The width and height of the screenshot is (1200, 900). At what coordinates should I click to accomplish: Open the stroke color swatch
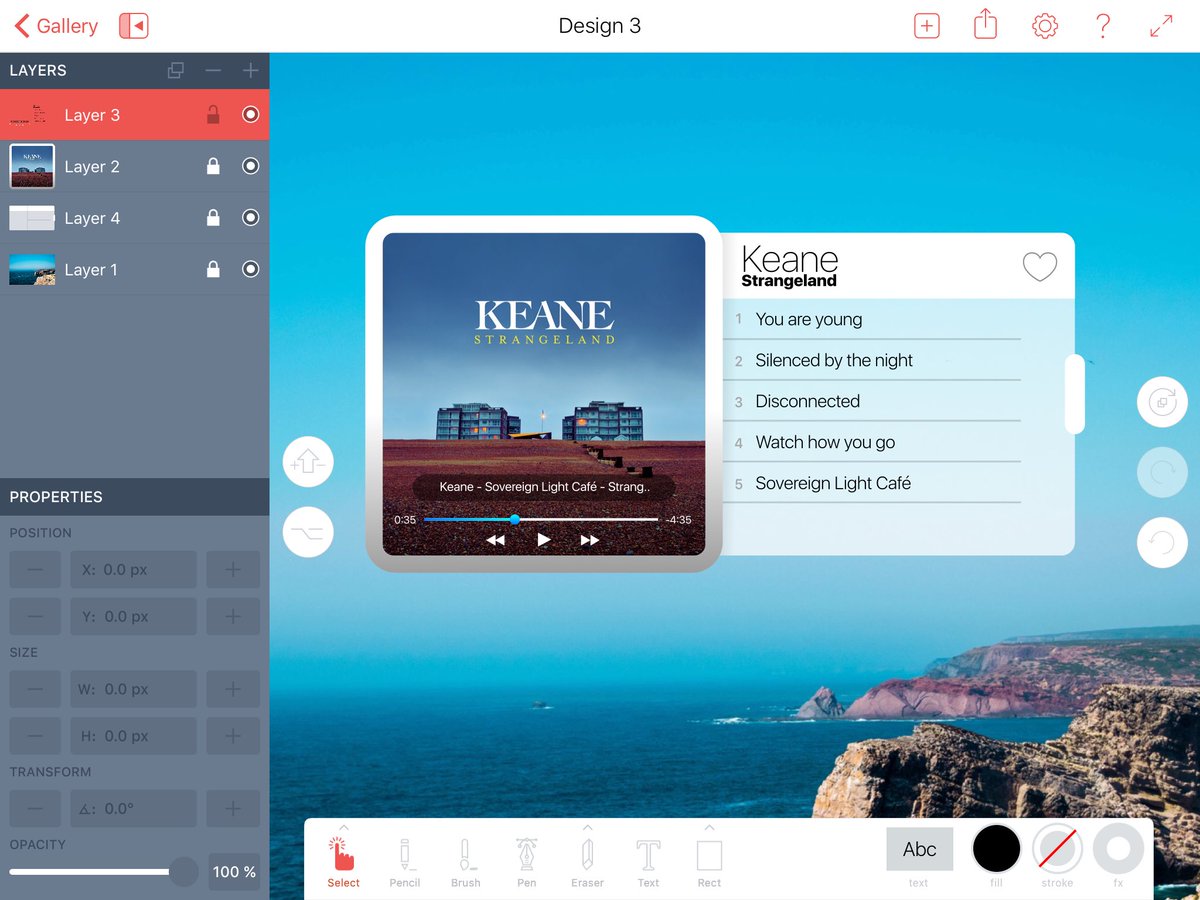click(x=1057, y=849)
